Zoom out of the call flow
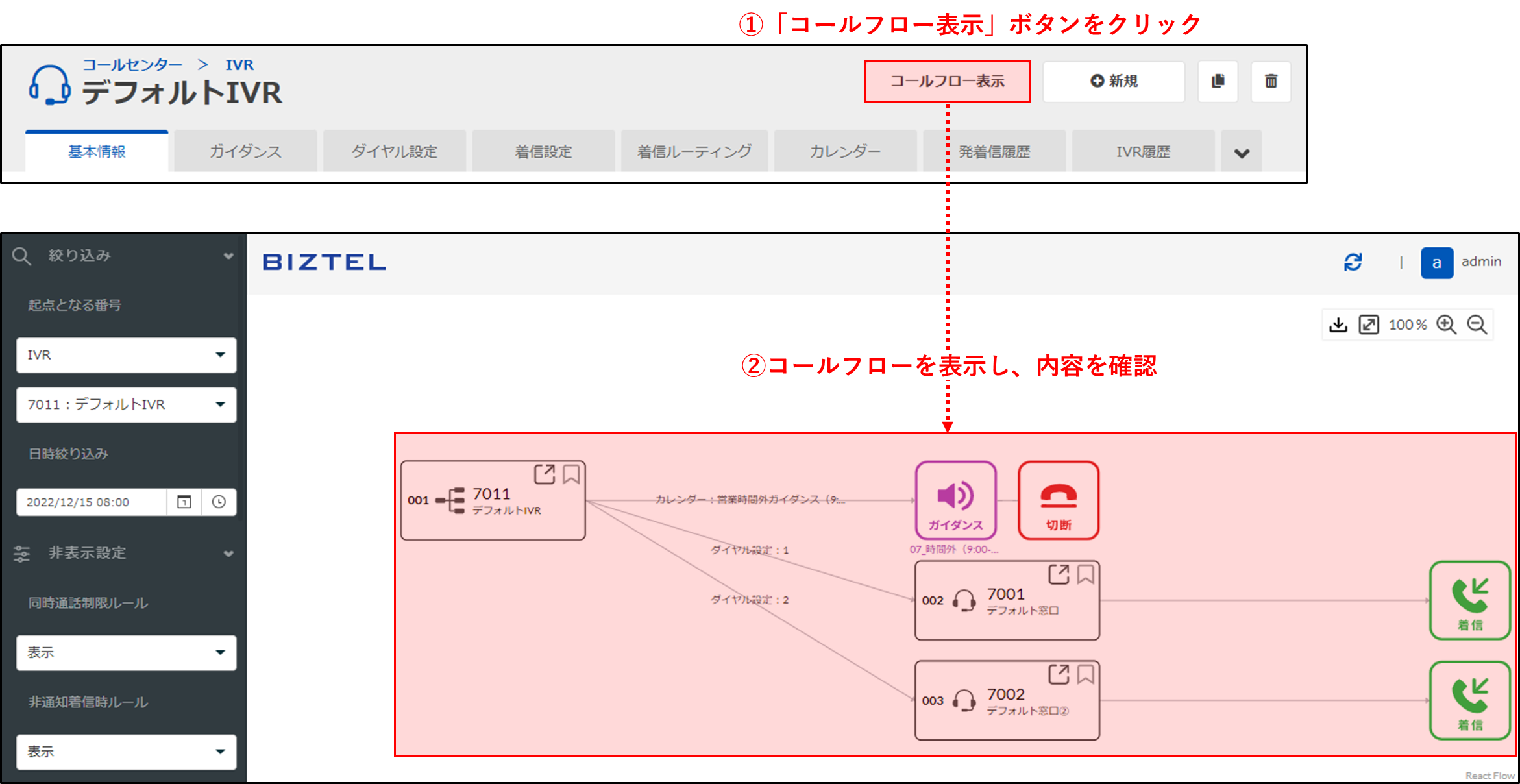This screenshot has width=1520, height=784. coord(1477,325)
